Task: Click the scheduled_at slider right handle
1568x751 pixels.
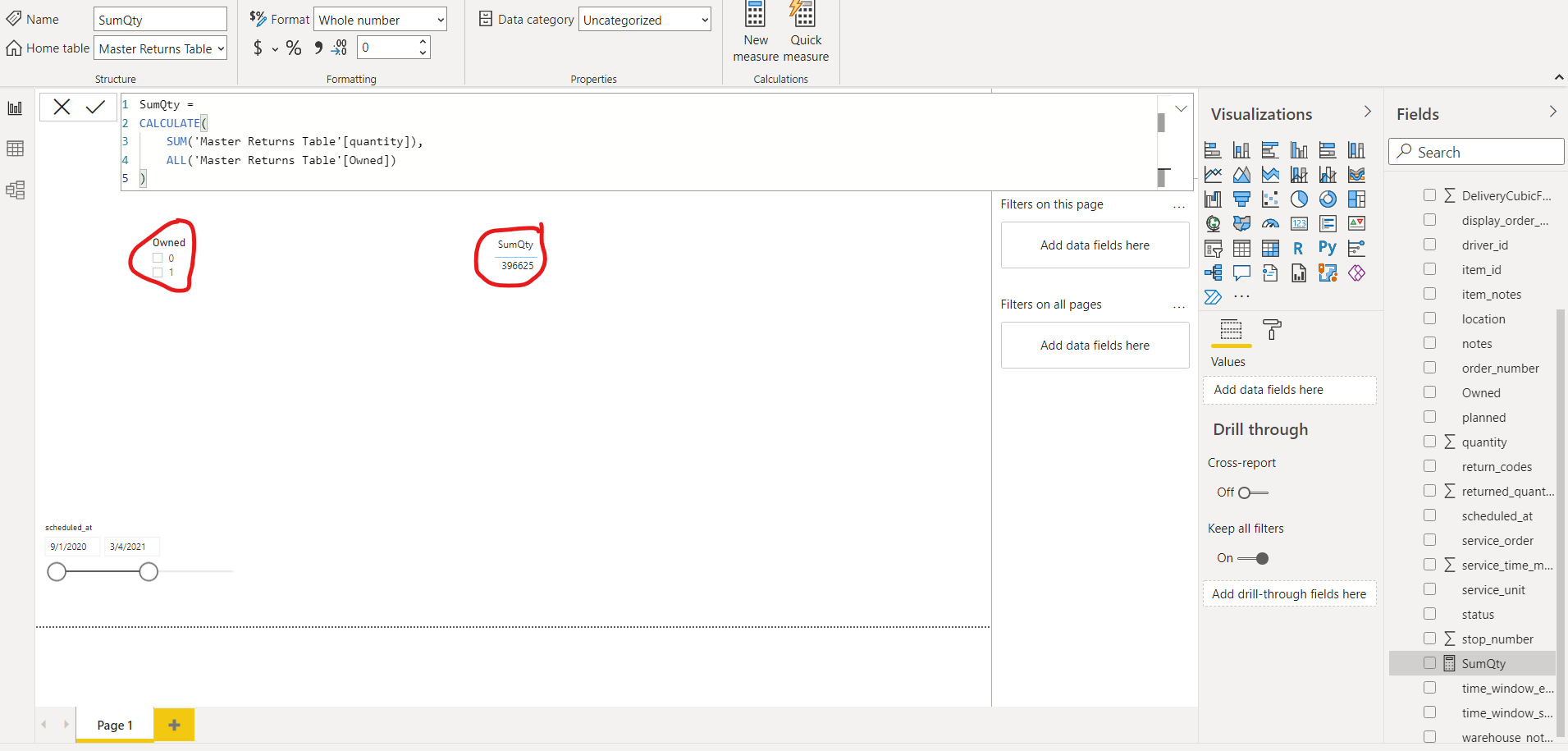Action: (x=149, y=571)
